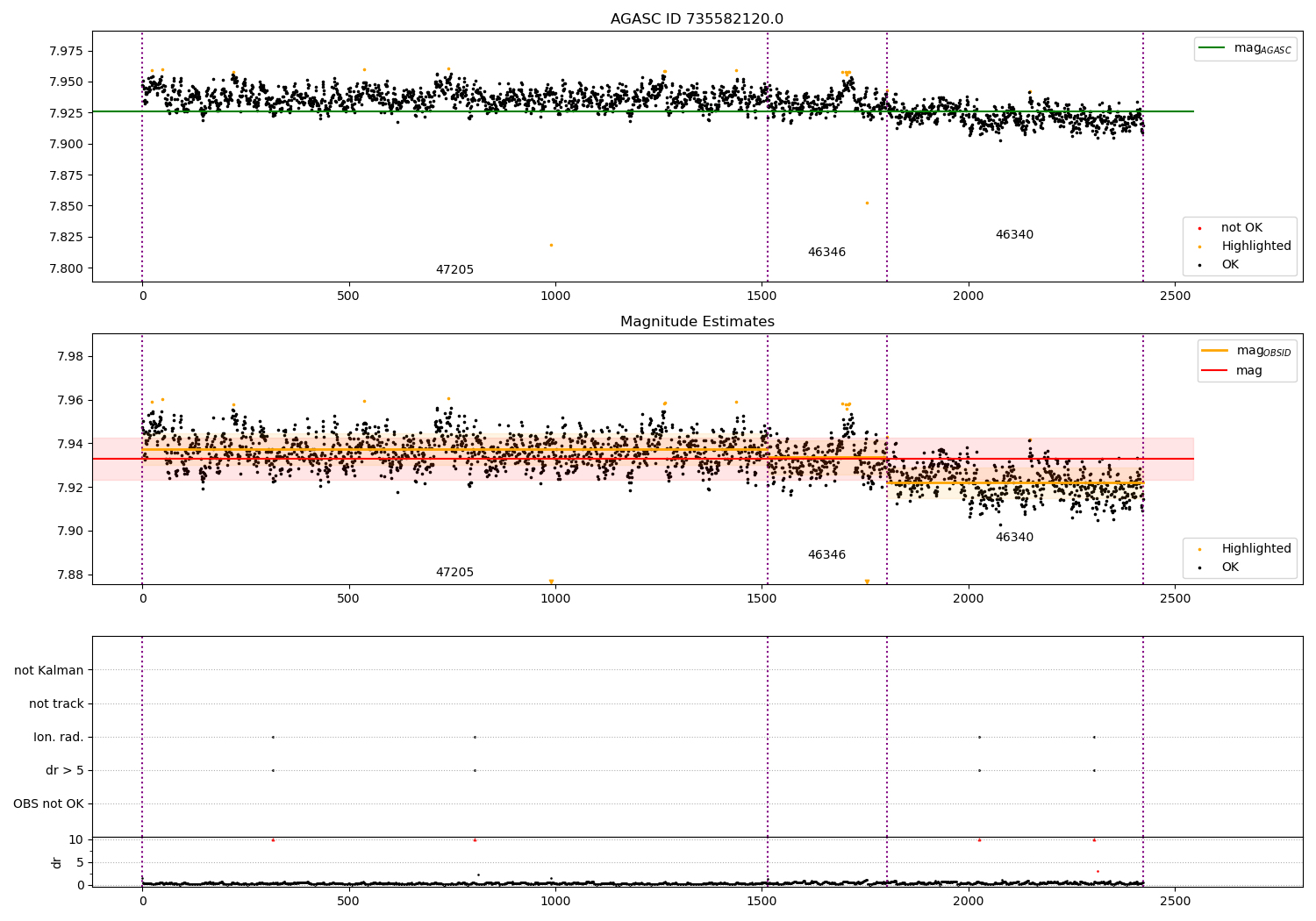The height and width of the screenshot is (921, 1316).
Task: Click the 'not Kalman' row label
Action: tap(49, 671)
